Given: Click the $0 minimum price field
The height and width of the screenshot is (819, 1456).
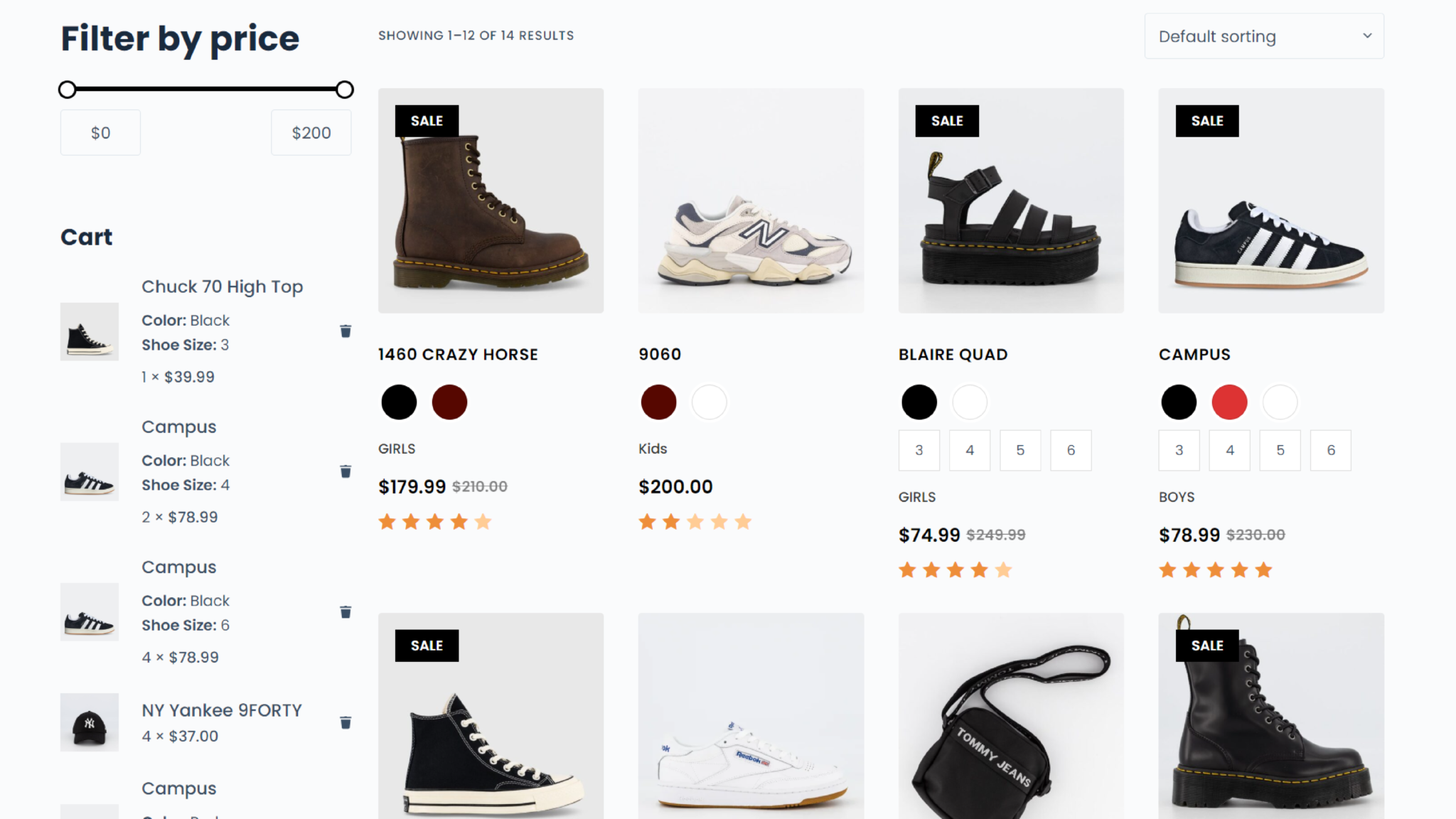Looking at the screenshot, I should [x=100, y=133].
